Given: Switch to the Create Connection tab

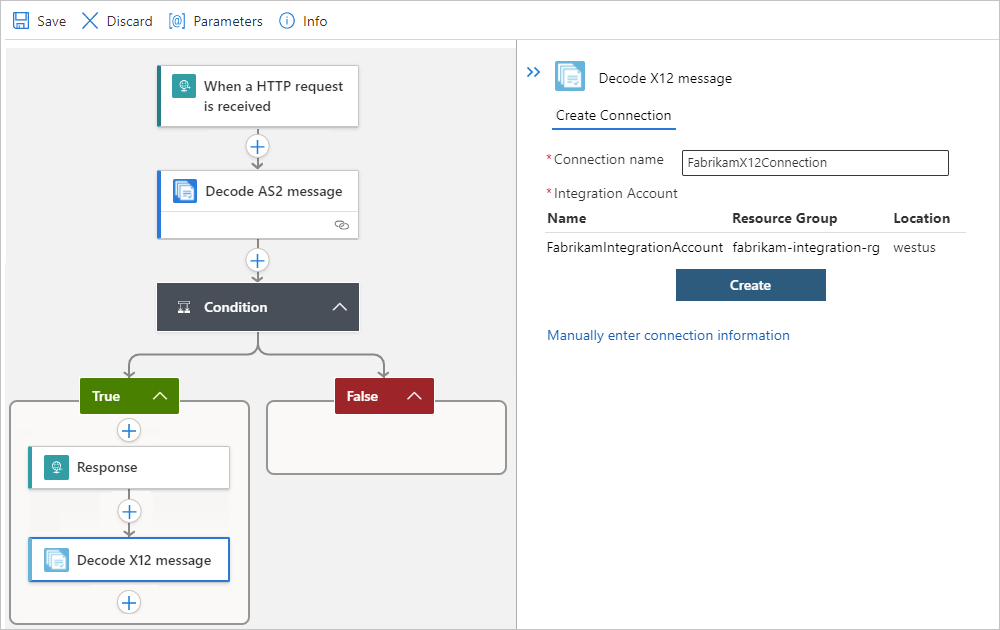Looking at the screenshot, I should pyautogui.click(x=614, y=115).
